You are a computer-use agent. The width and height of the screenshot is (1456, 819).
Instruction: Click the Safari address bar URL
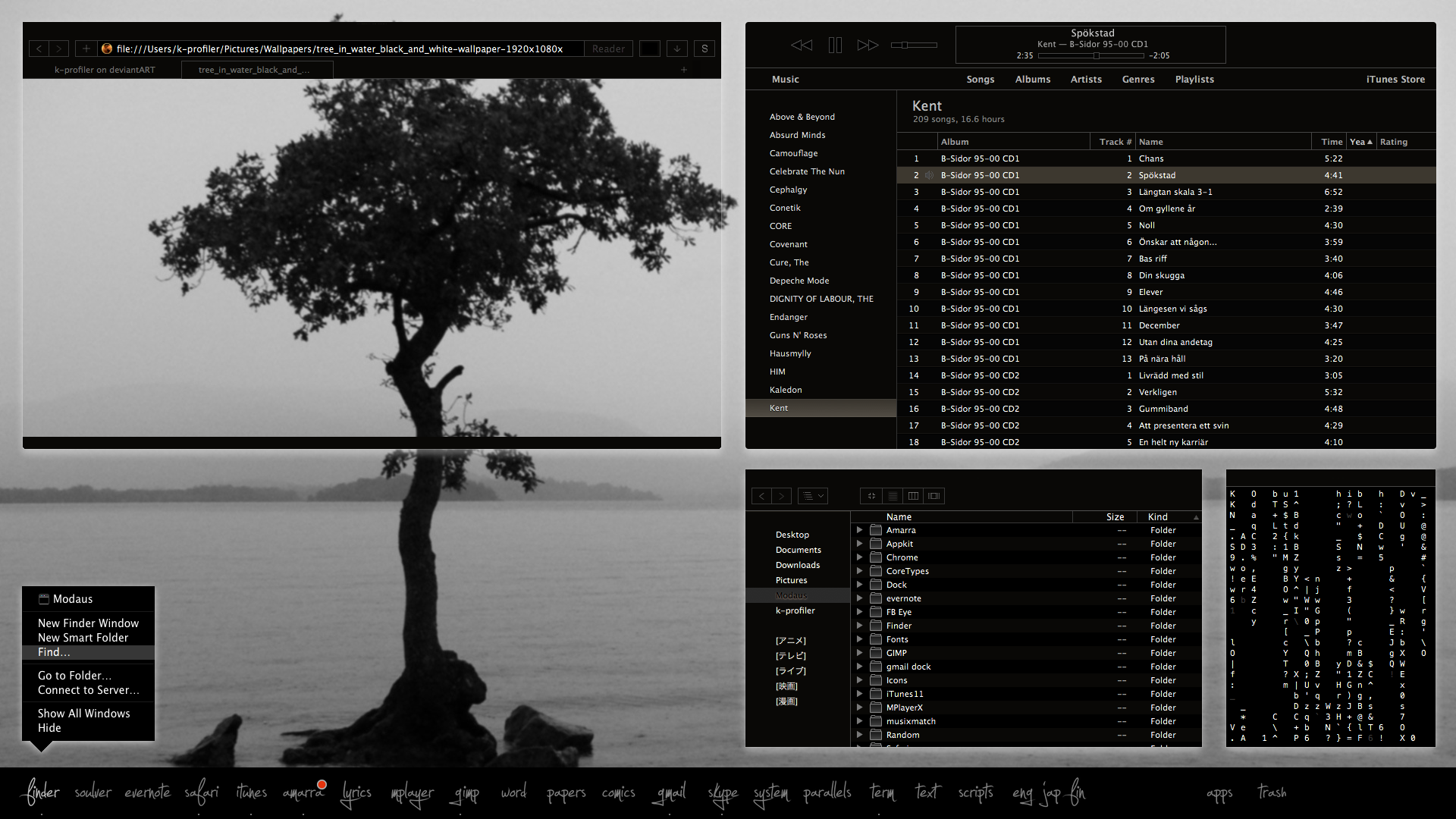click(x=340, y=49)
